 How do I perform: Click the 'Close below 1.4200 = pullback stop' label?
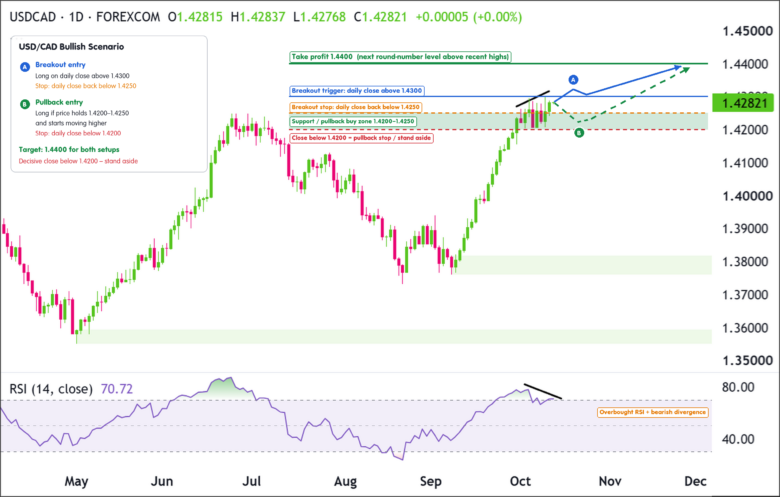pos(361,138)
